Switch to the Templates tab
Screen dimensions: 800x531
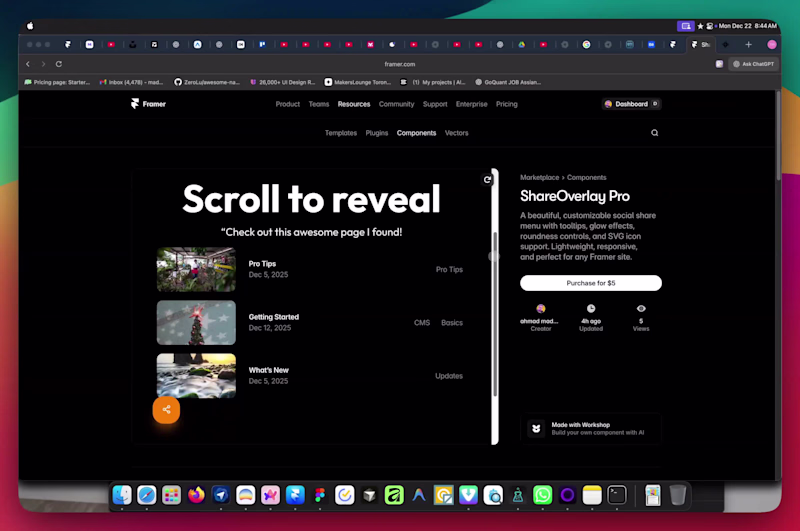click(x=341, y=133)
